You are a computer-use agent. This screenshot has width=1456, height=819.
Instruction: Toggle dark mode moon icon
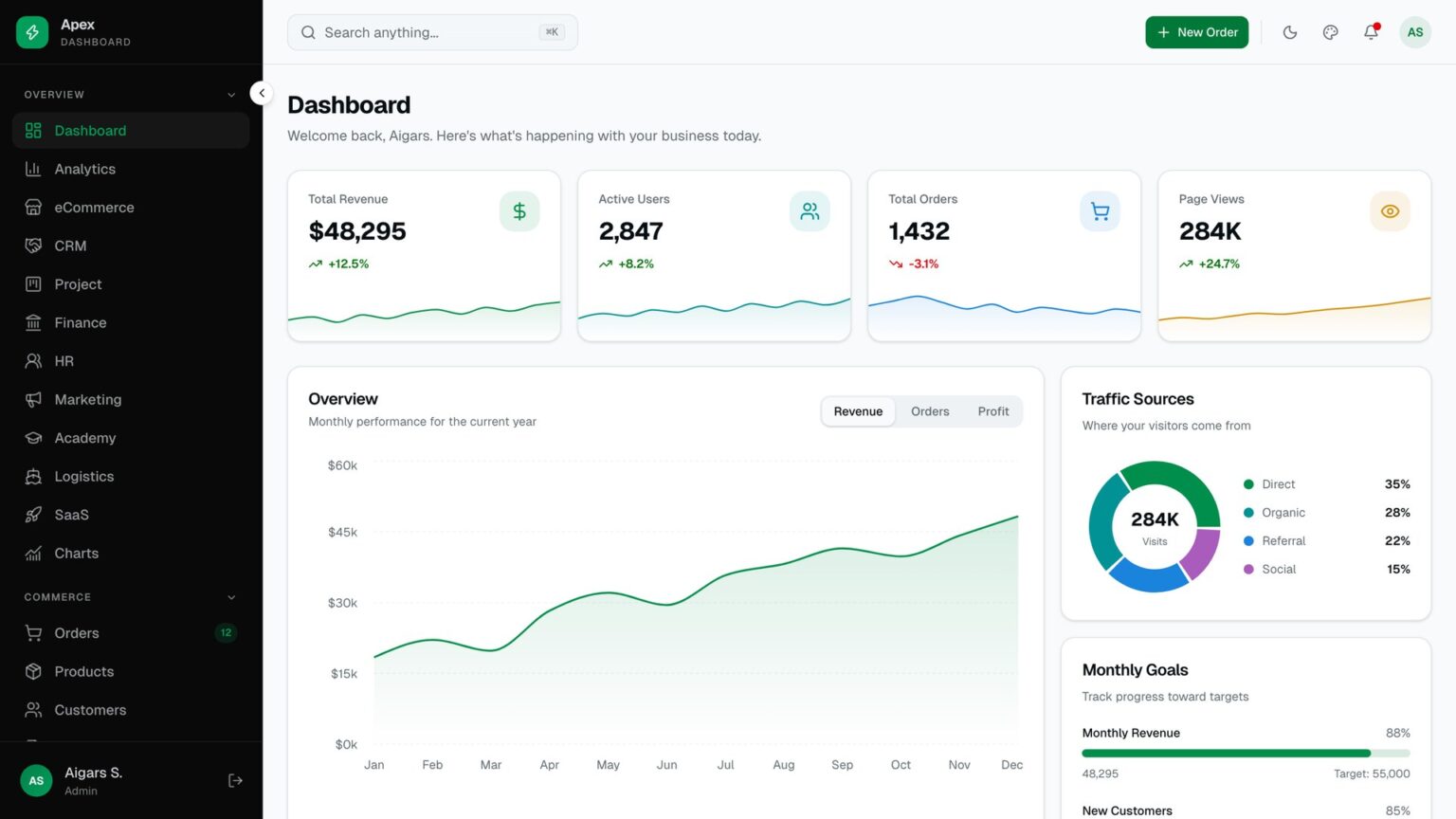[1290, 32]
